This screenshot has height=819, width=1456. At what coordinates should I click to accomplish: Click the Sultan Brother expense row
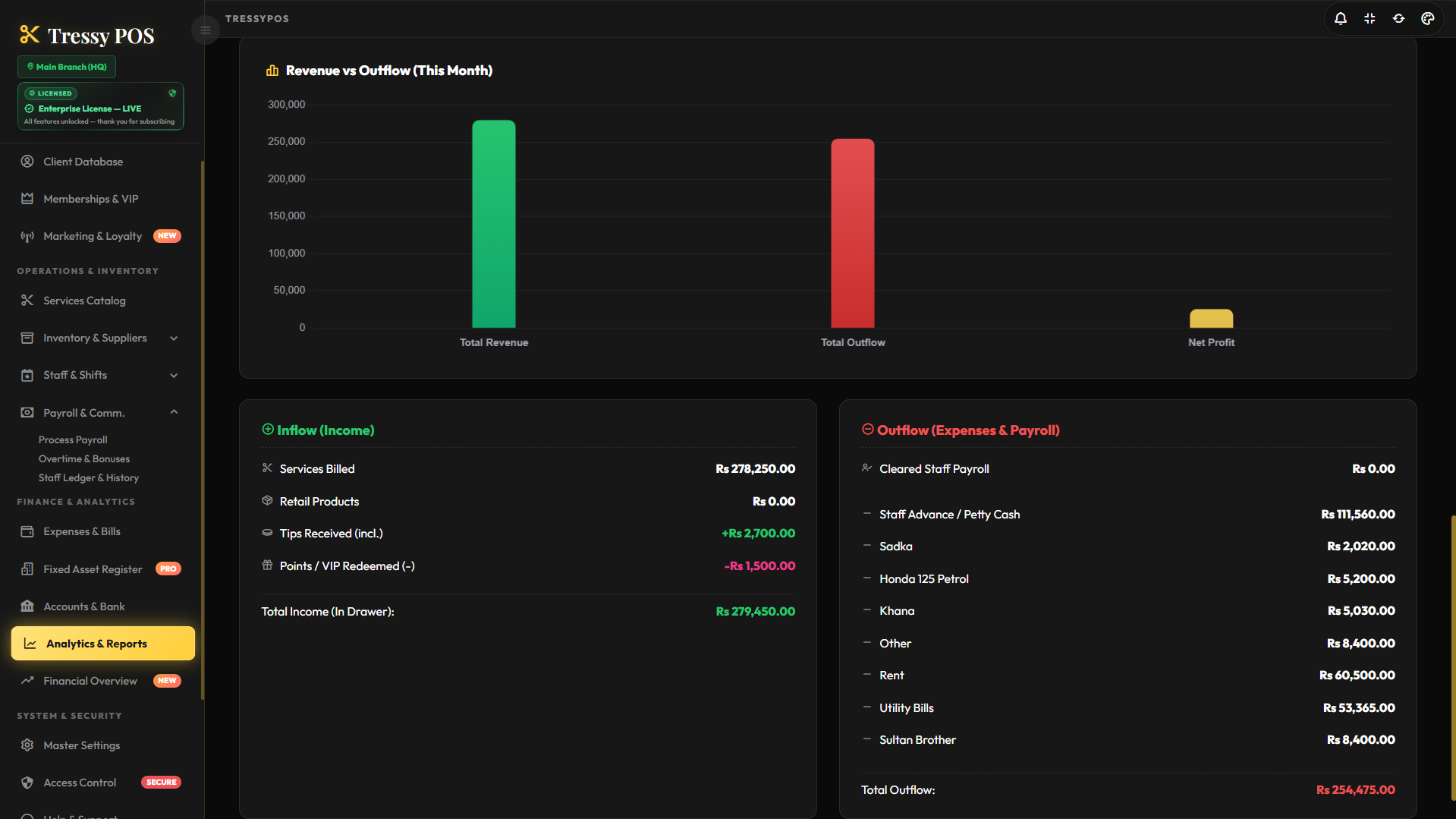1128,740
